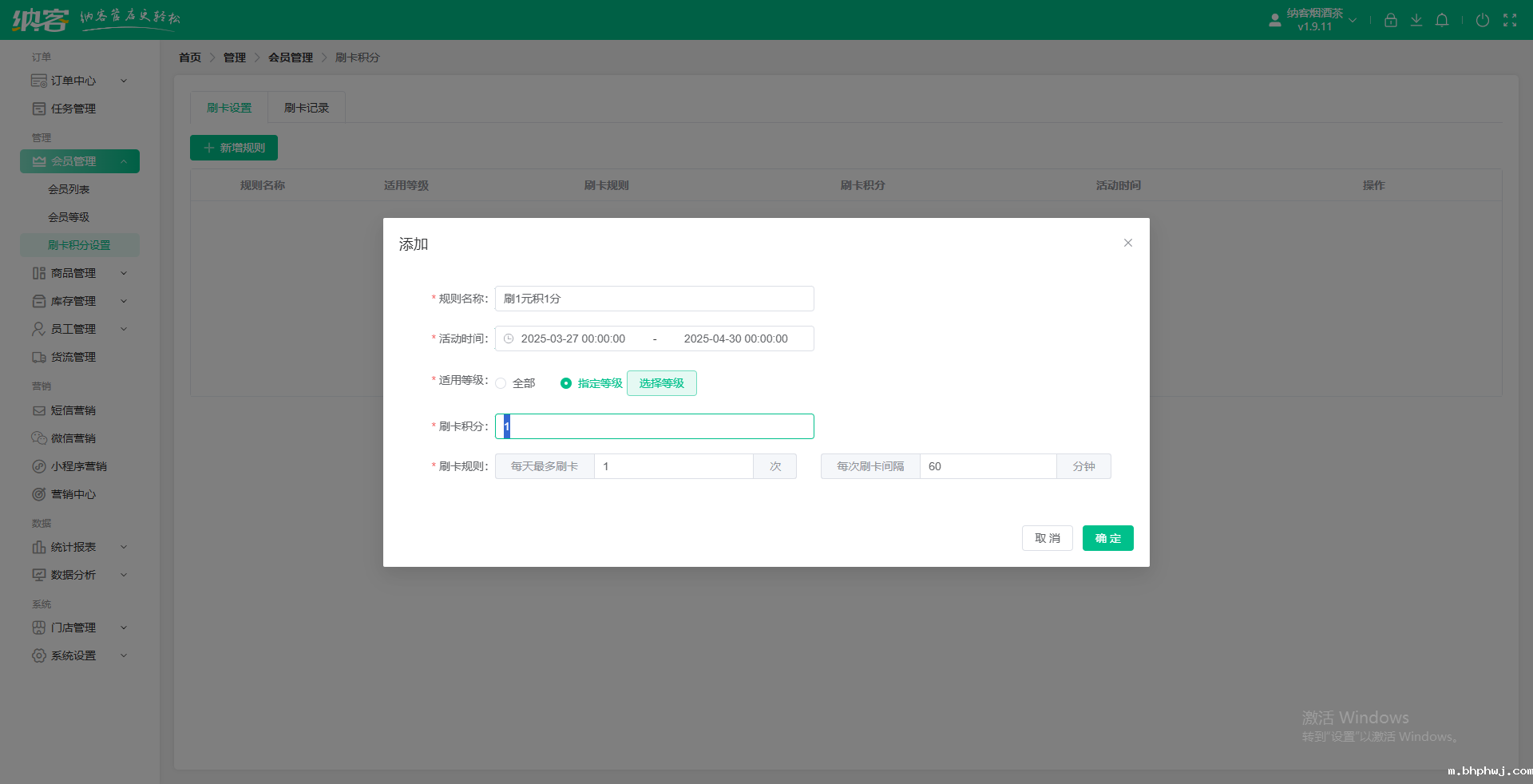1533x784 pixels.
Task: Click the 库存管理 sidebar icon
Action: (x=38, y=301)
